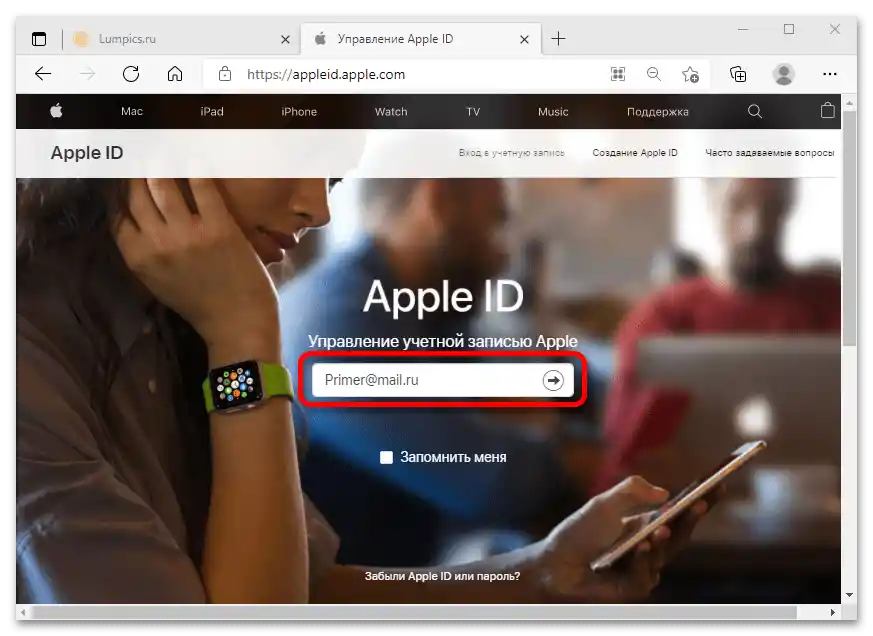Open the browser home page icon
This screenshot has width=873, height=636.
click(175, 74)
